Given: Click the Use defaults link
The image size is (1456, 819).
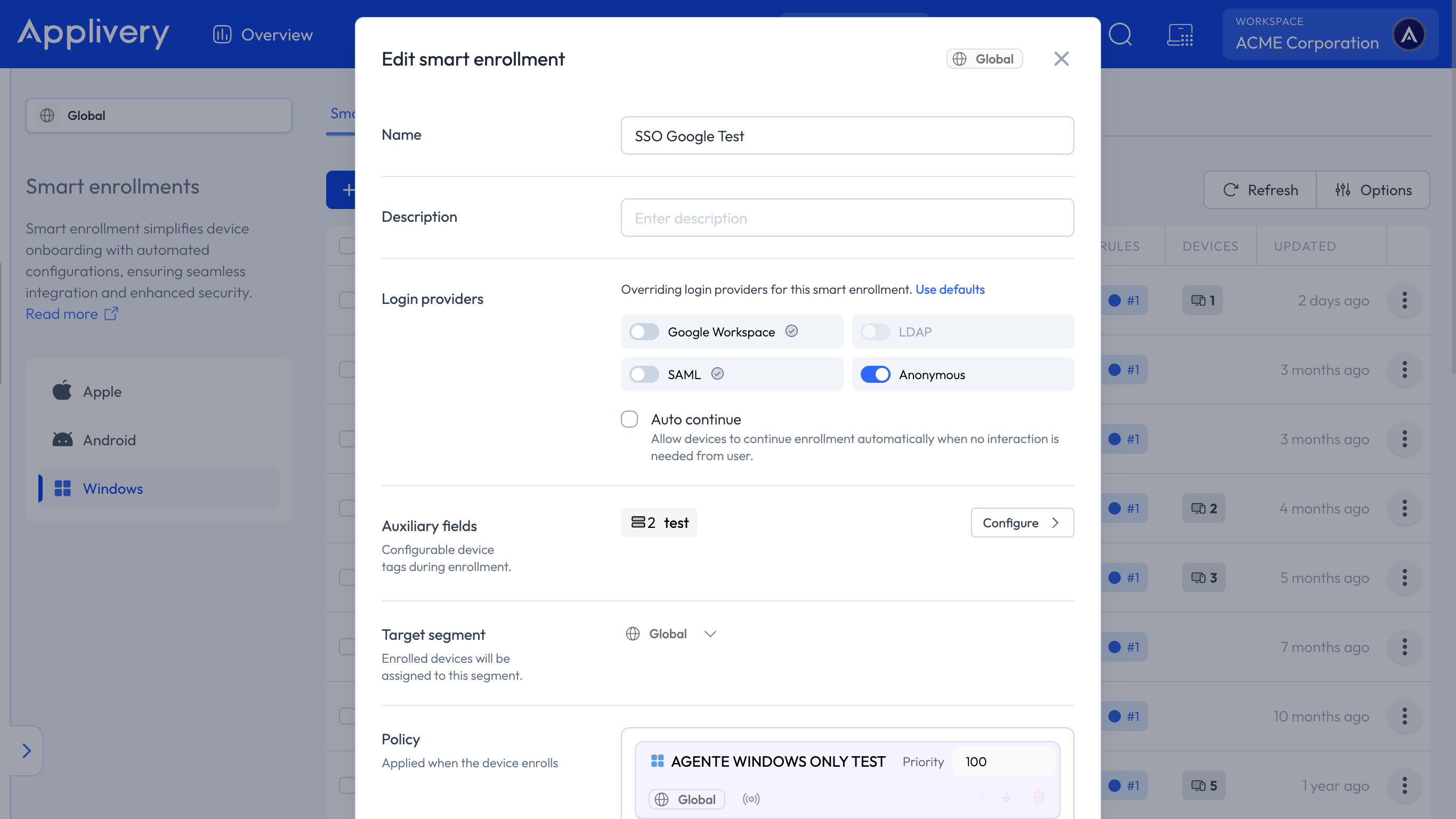Looking at the screenshot, I should (x=950, y=290).
